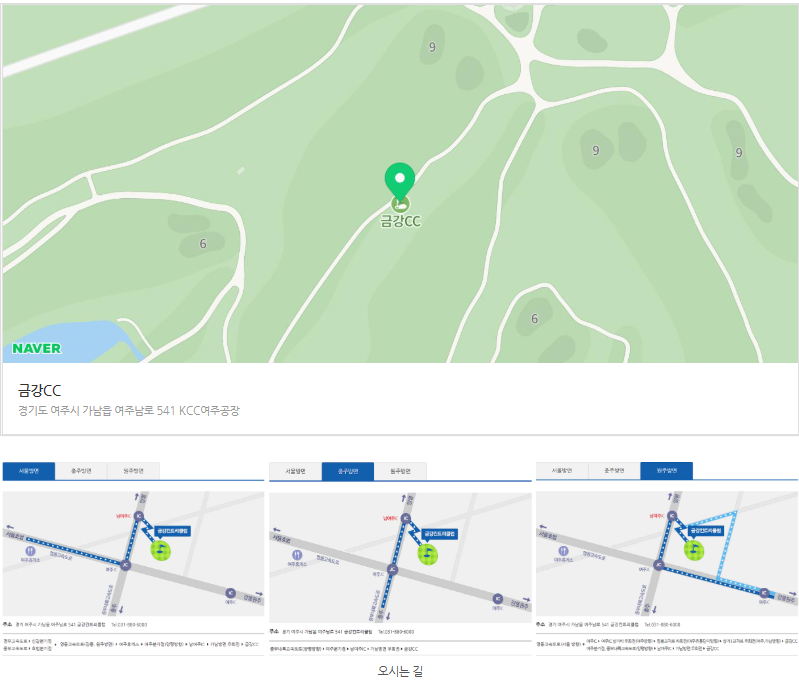The image size is (799, 687).
Task: Click the 오시는 길 caption text
Action: (x=400, y=671)
